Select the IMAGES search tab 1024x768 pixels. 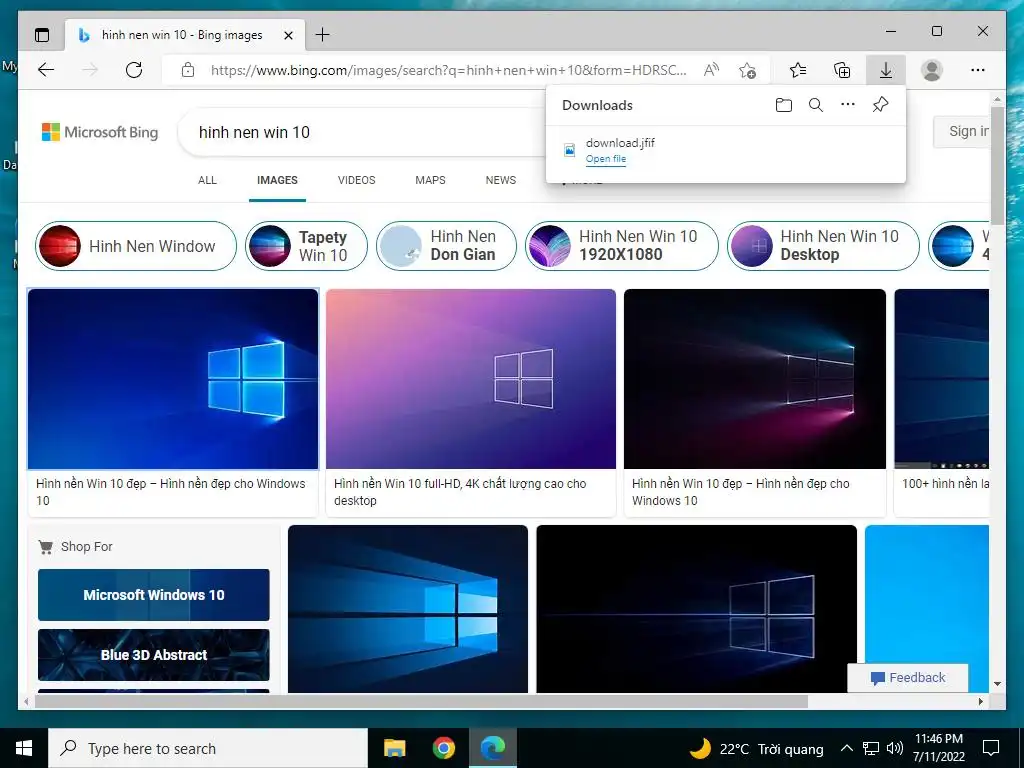tap(277, 180)
